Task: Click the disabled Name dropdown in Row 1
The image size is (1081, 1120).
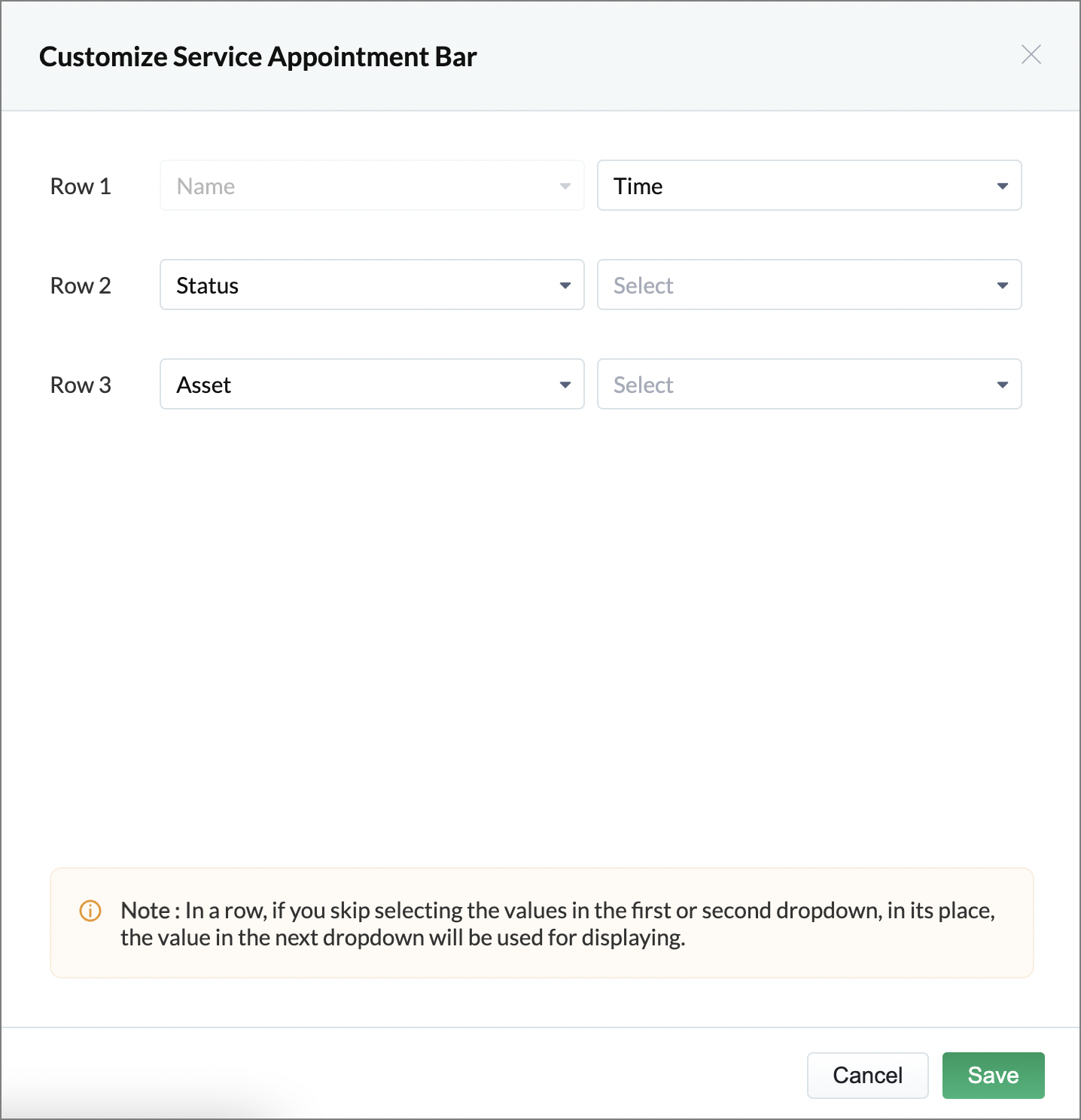Action: 361,186
